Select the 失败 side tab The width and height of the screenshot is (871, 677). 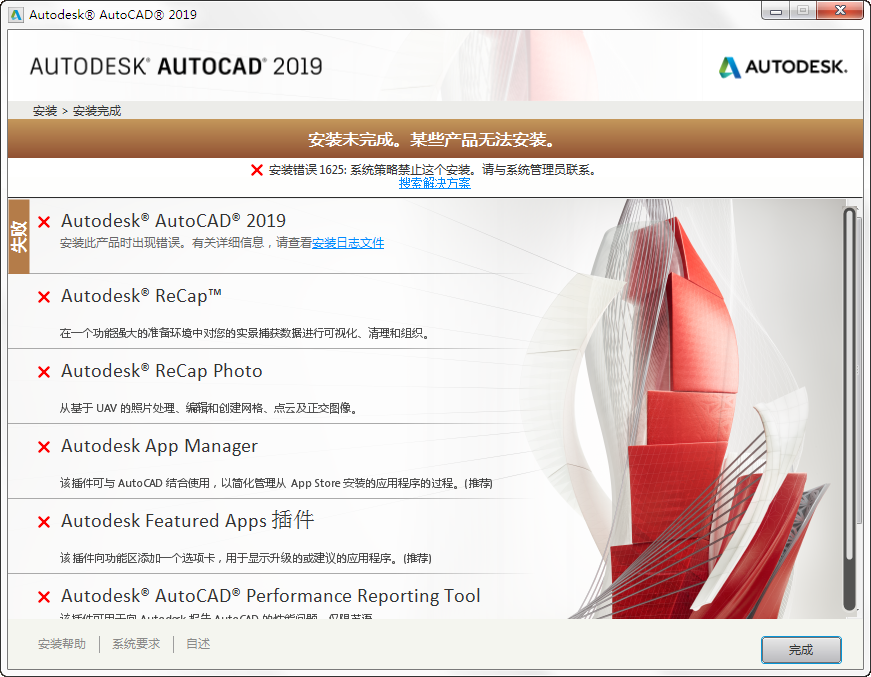click(x=19, y=237)
